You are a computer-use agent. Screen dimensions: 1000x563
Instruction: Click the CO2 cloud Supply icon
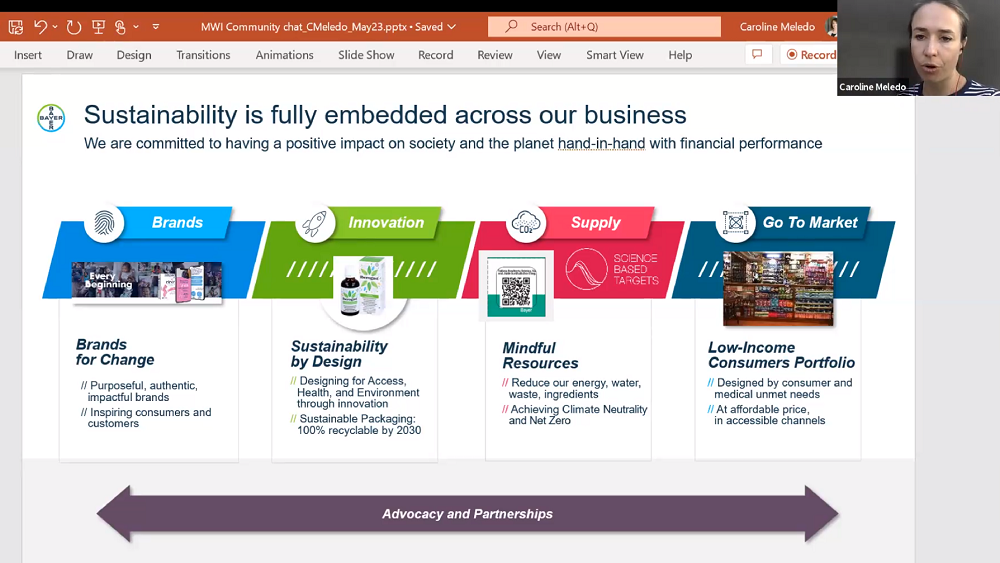[526, 223]
